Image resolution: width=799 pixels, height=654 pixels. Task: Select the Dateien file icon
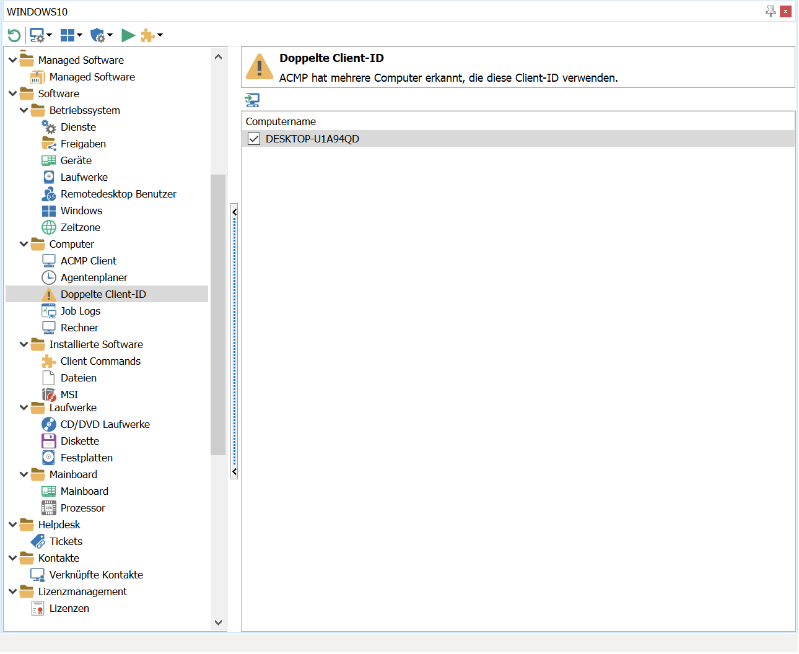pos(49,378)
